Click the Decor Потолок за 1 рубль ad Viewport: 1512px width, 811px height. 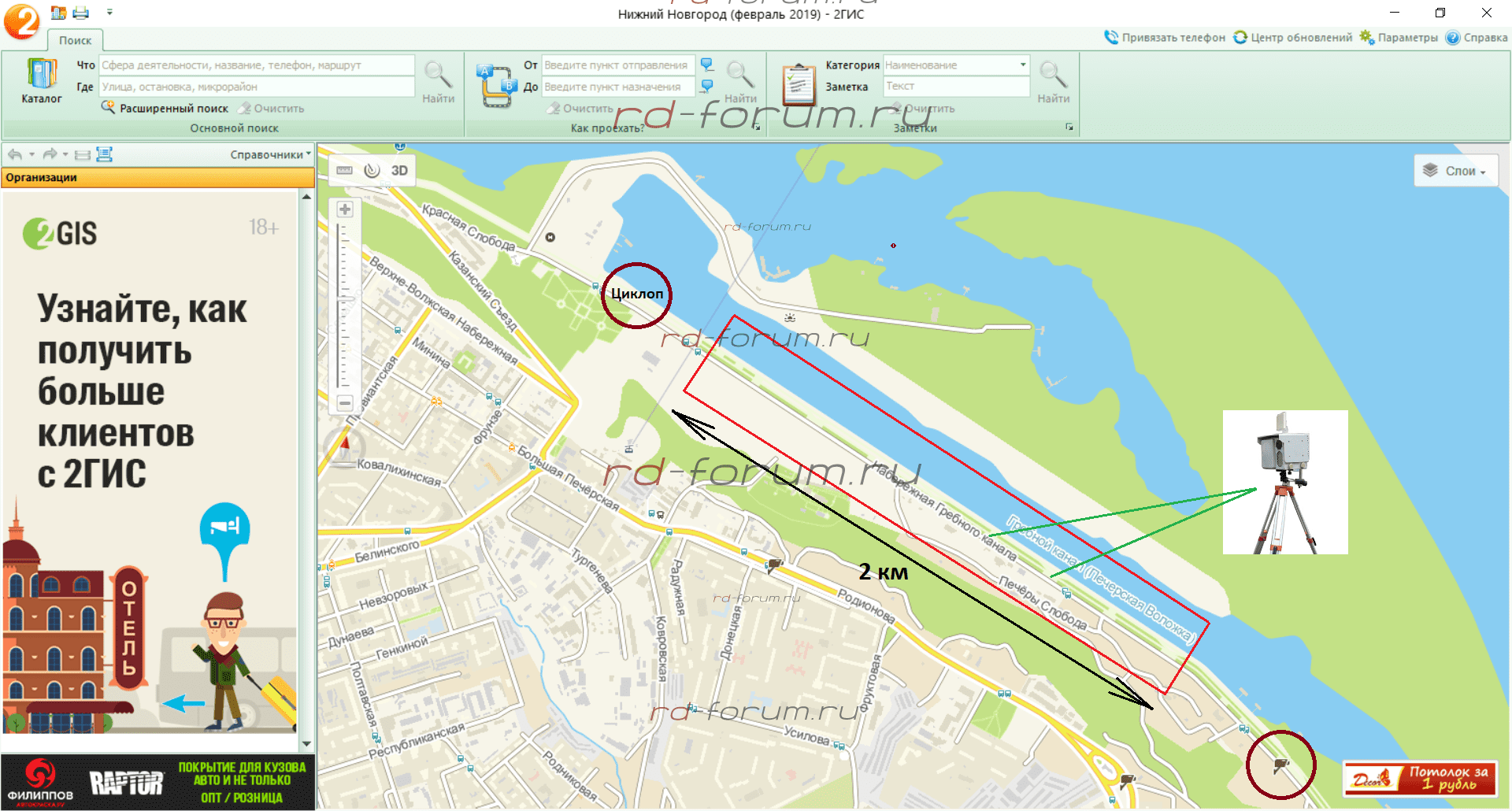point(1420,779)
